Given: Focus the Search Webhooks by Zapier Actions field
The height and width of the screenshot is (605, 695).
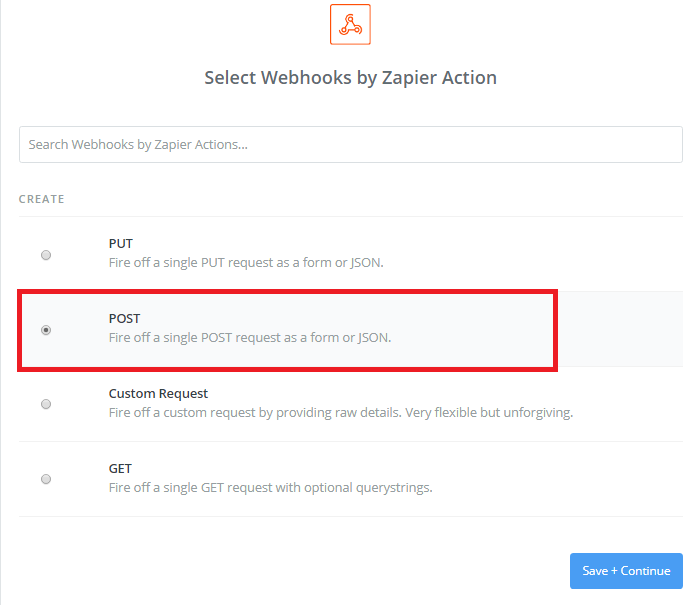Looking at the screenshot, I should click(351, 144).
